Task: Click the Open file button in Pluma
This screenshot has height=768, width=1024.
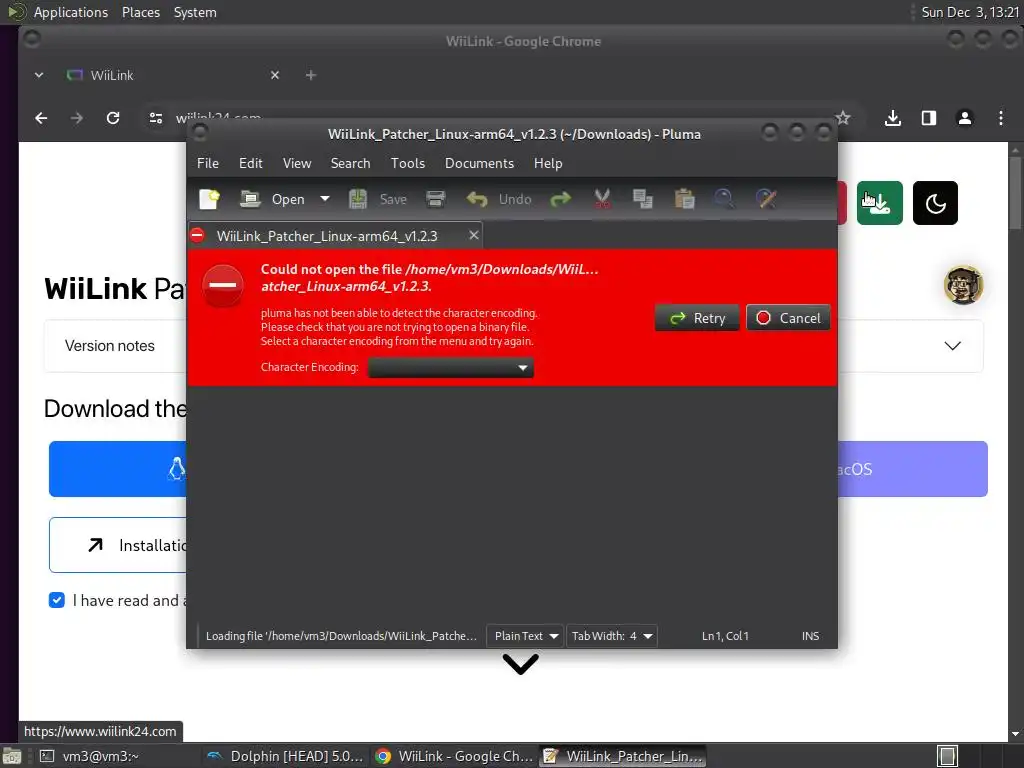Action: (272, 199)
